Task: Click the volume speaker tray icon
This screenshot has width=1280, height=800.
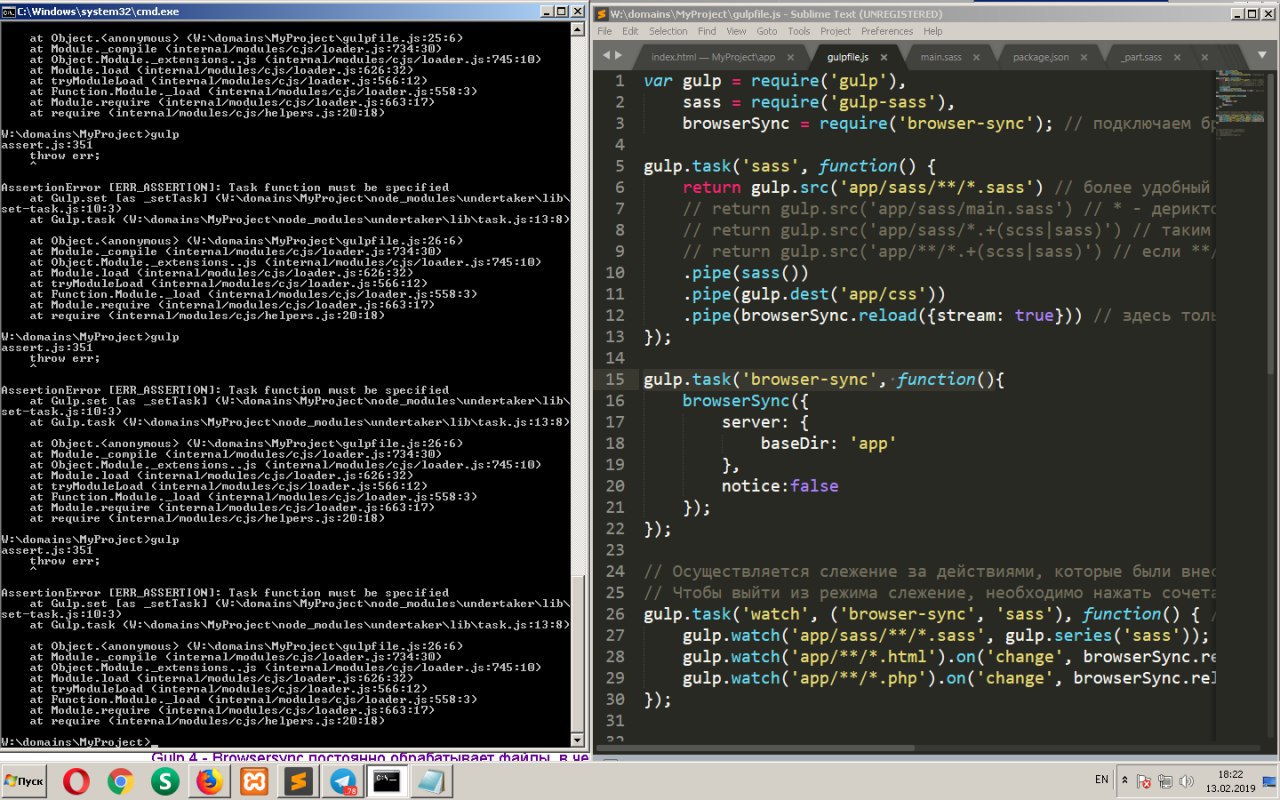Action: 1187,781
